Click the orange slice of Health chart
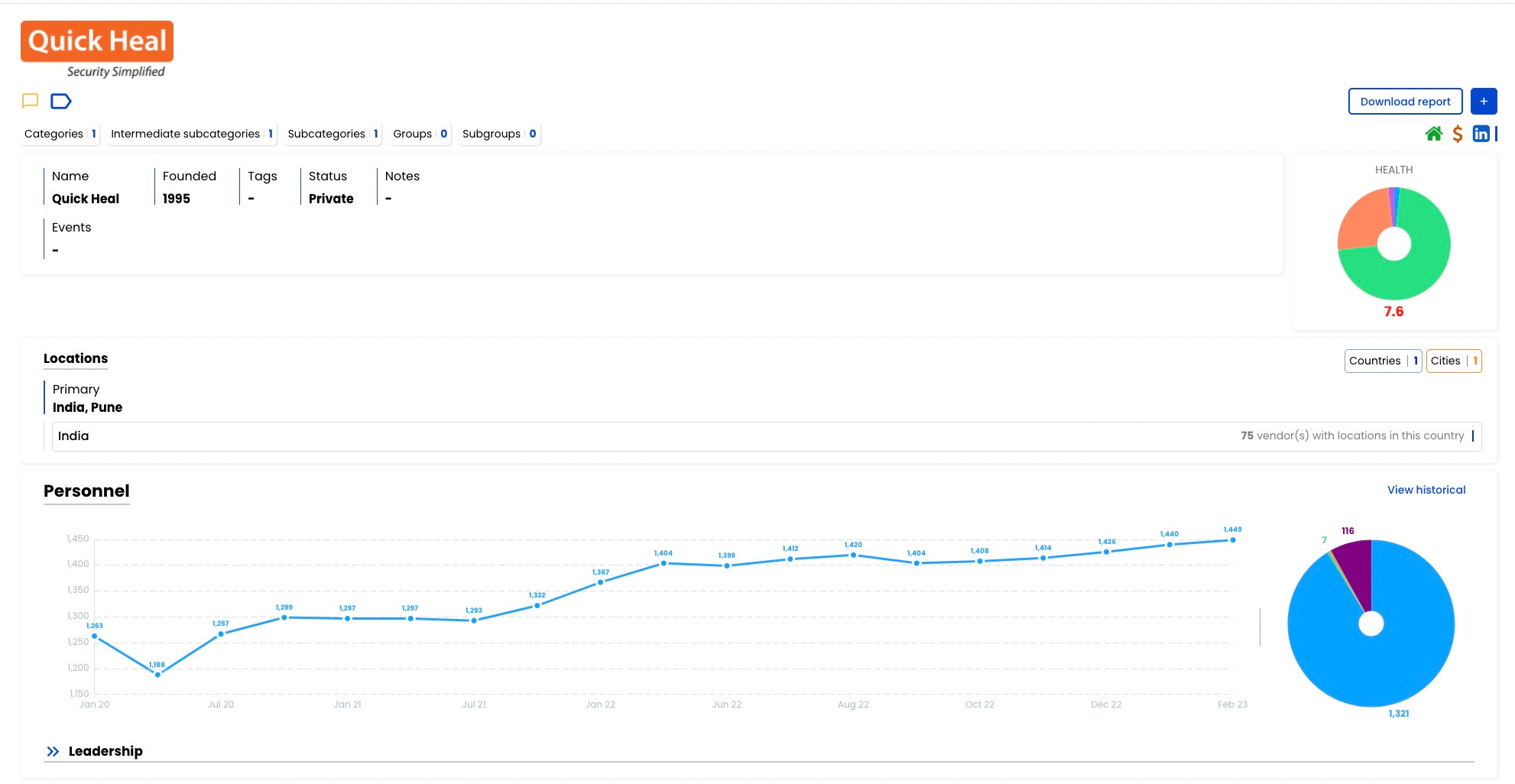 (1362, 222)
